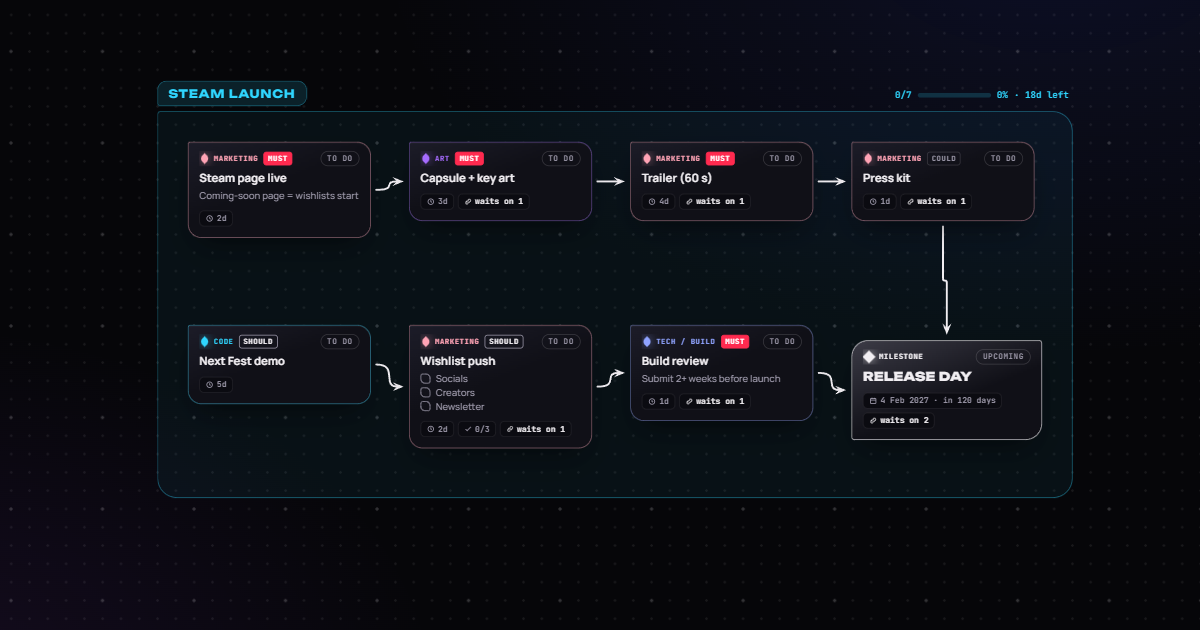Click the Coming-soon page = wishlists start description

(279, 196)
